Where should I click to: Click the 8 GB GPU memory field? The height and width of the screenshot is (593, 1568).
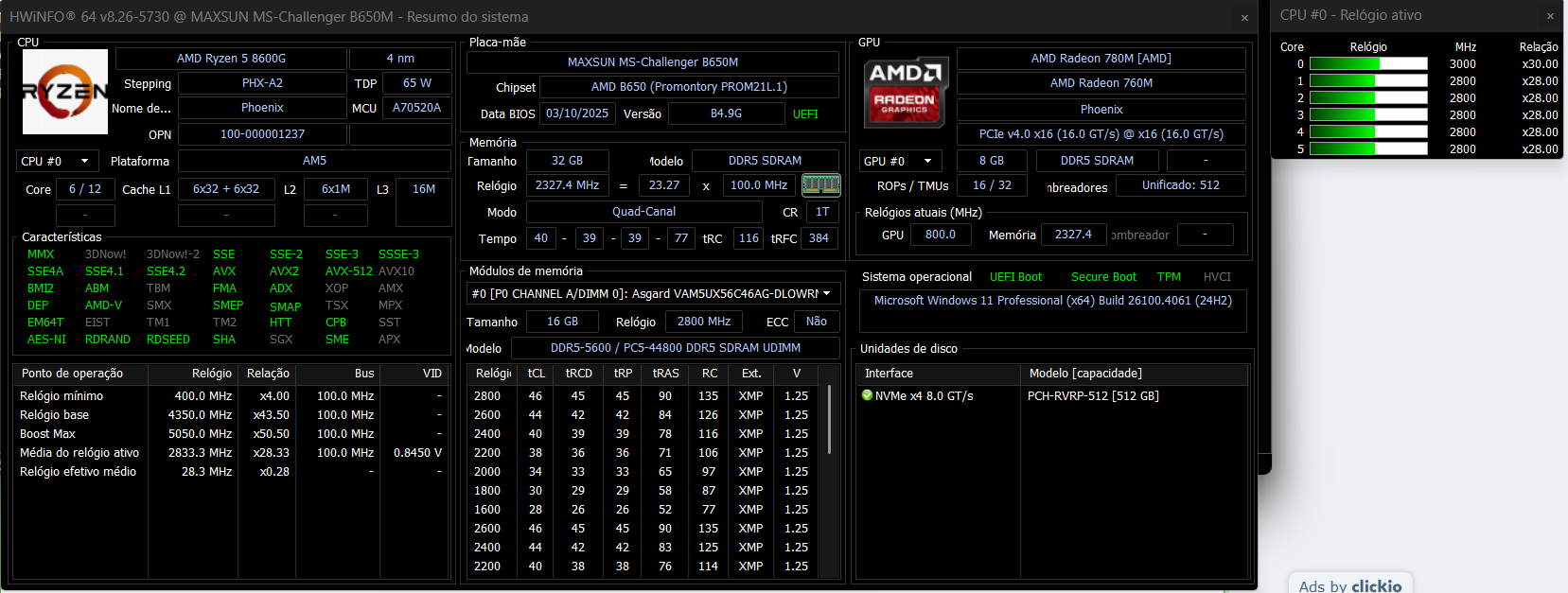pyautogui.click(x=991, y=161)
